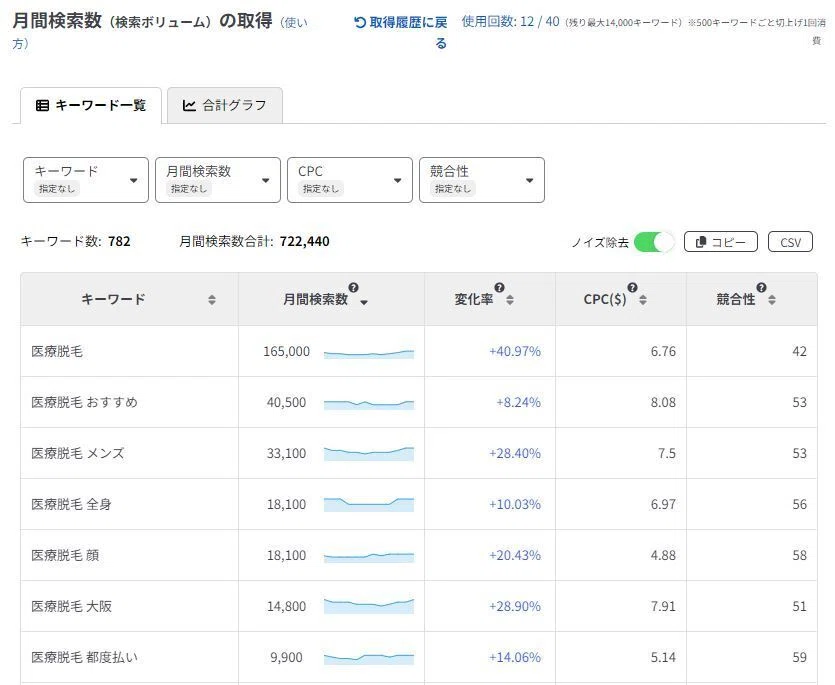Switch to the 合計グラフ tab
This screenshot has width=835, height=685.
point(225,105)
